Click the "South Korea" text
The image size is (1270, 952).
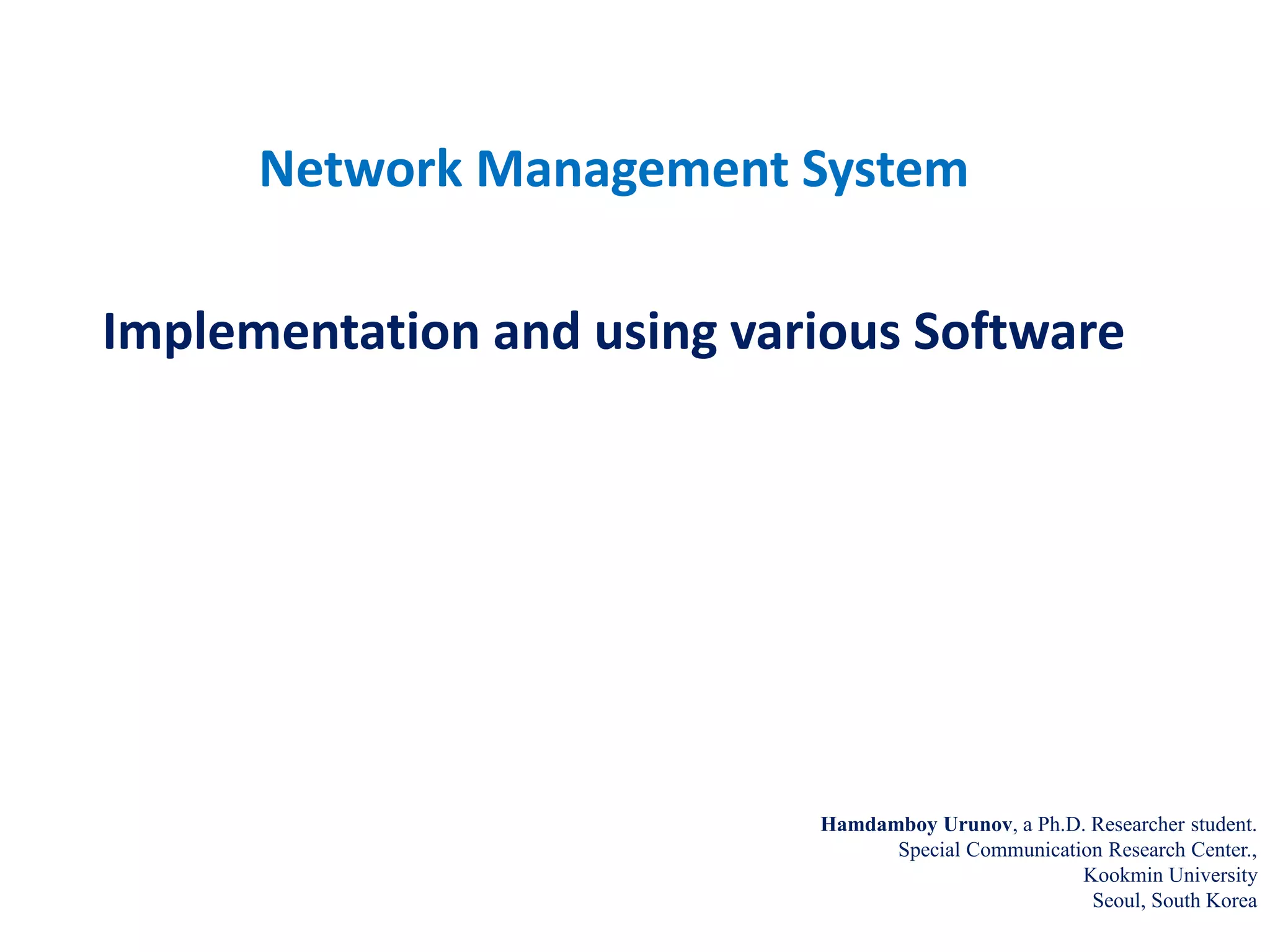1204,901
